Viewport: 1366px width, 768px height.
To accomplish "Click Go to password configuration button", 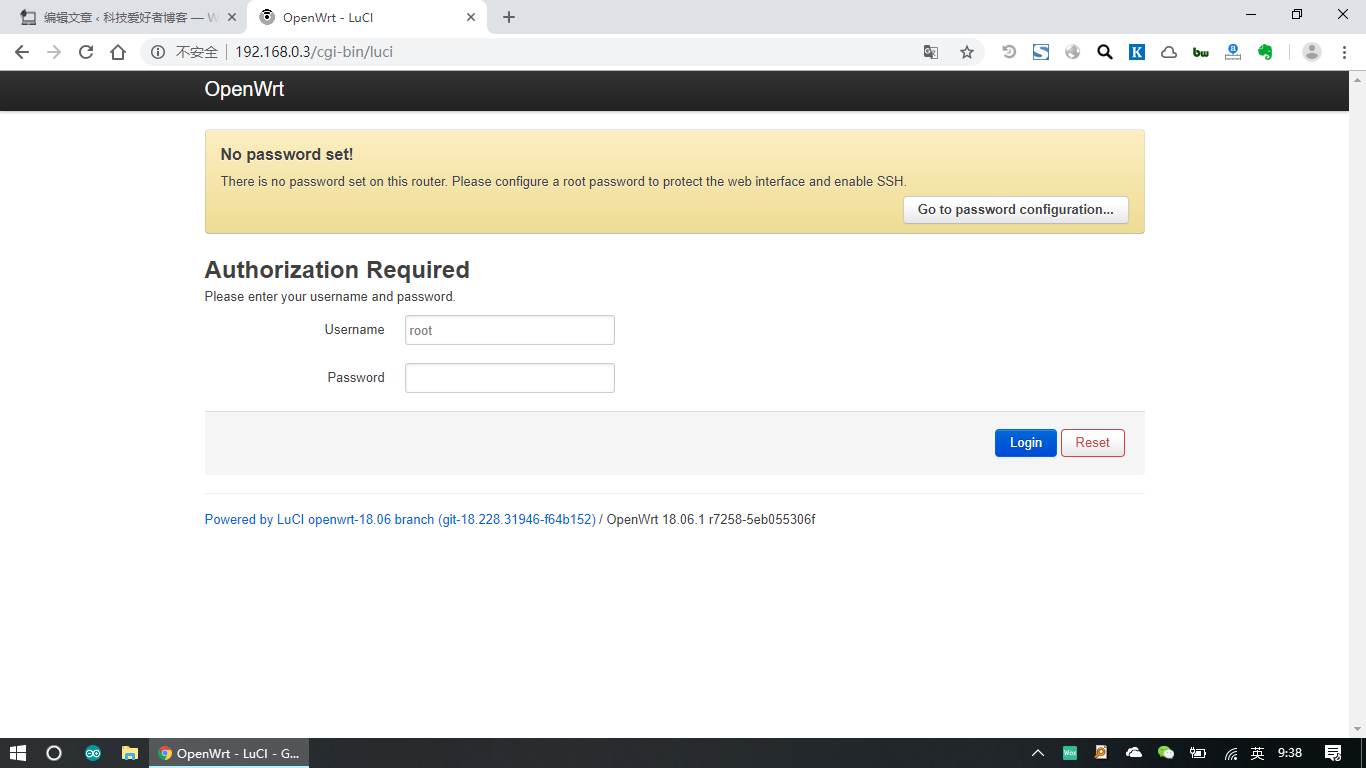I will (1015, 210).
